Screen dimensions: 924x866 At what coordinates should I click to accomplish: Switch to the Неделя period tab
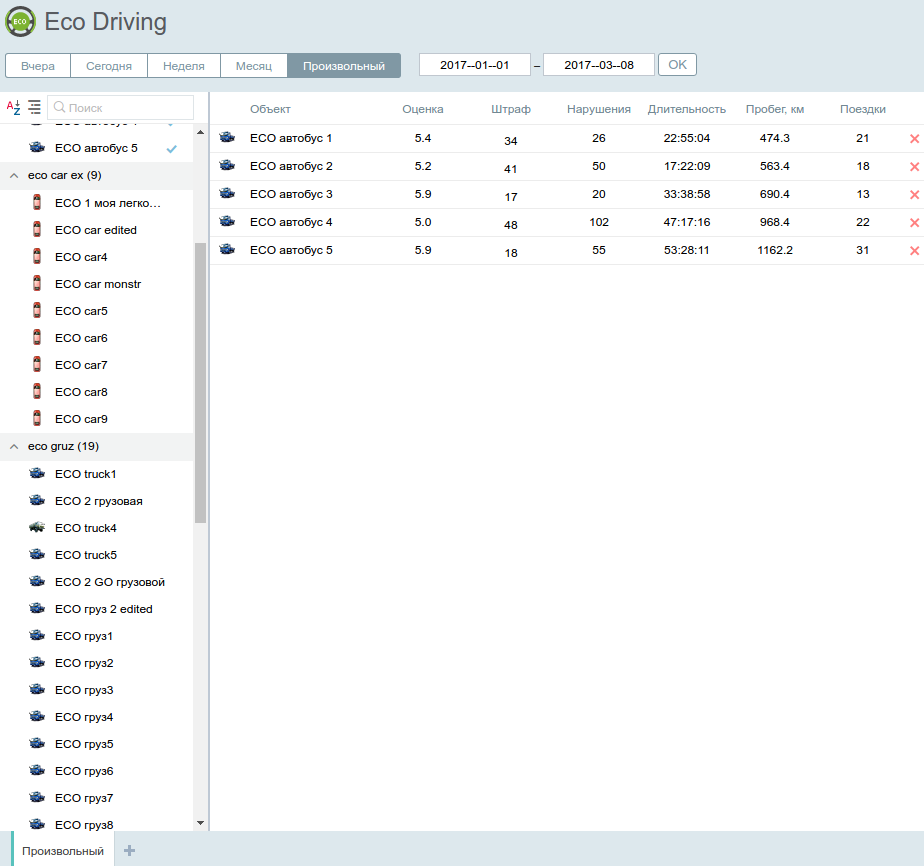(184, 66)
